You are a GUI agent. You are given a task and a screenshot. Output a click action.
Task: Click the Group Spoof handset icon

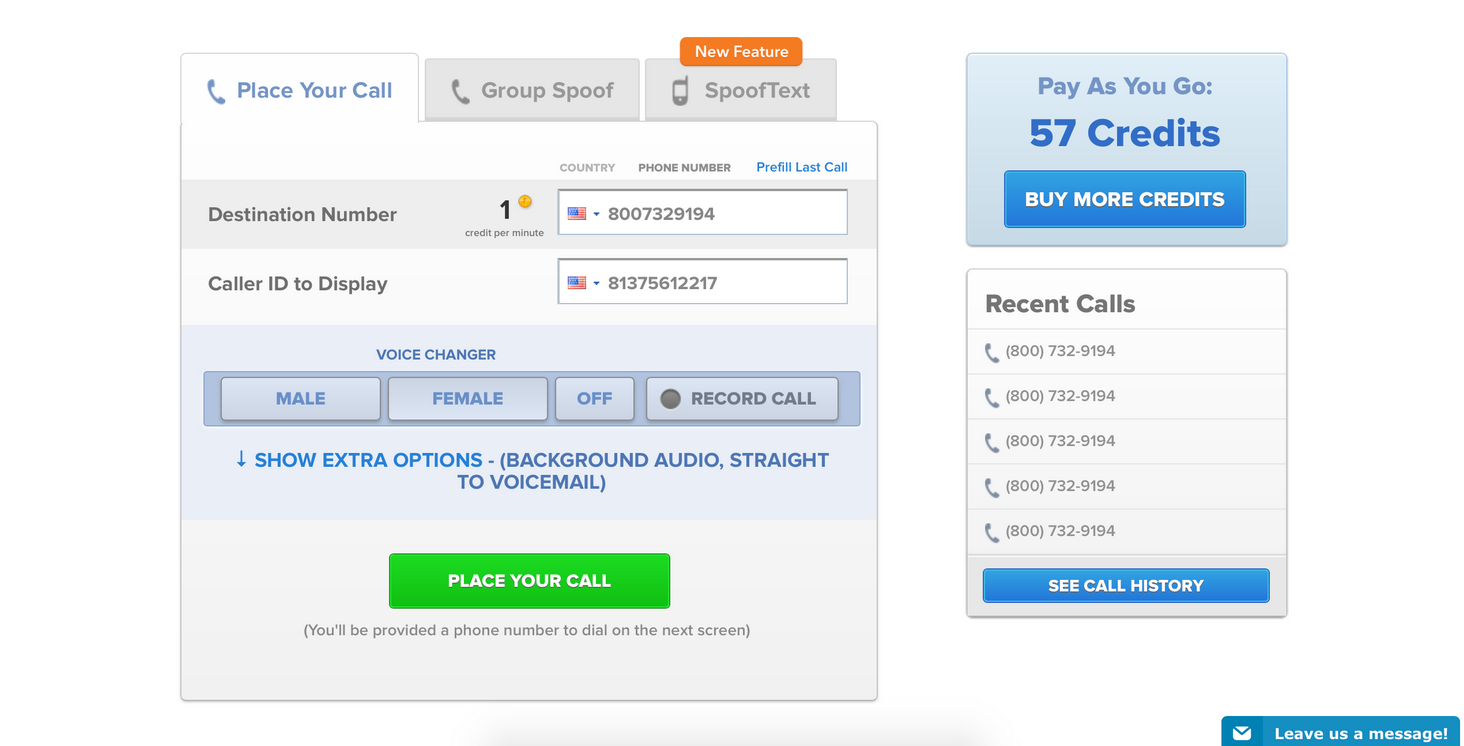click(460, 92)
